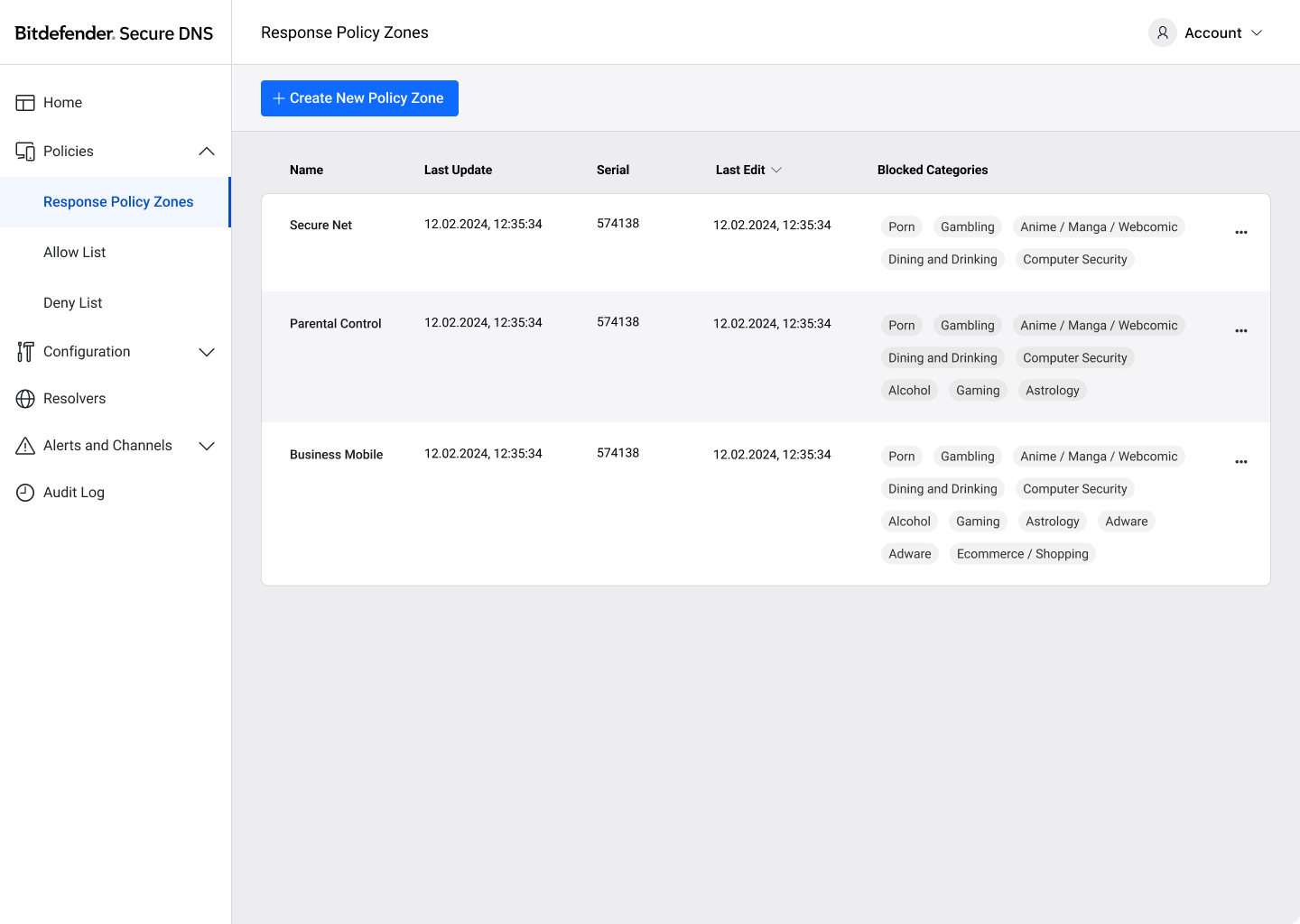This screenshot has width=1300, height=924.
Task: Click Alcohol tag in Parental Control row
Action: (909, 391)
